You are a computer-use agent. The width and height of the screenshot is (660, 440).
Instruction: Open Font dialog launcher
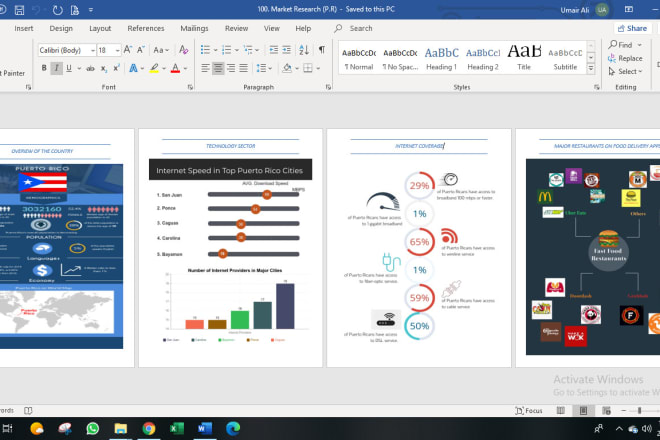click(x=190, y=87)
